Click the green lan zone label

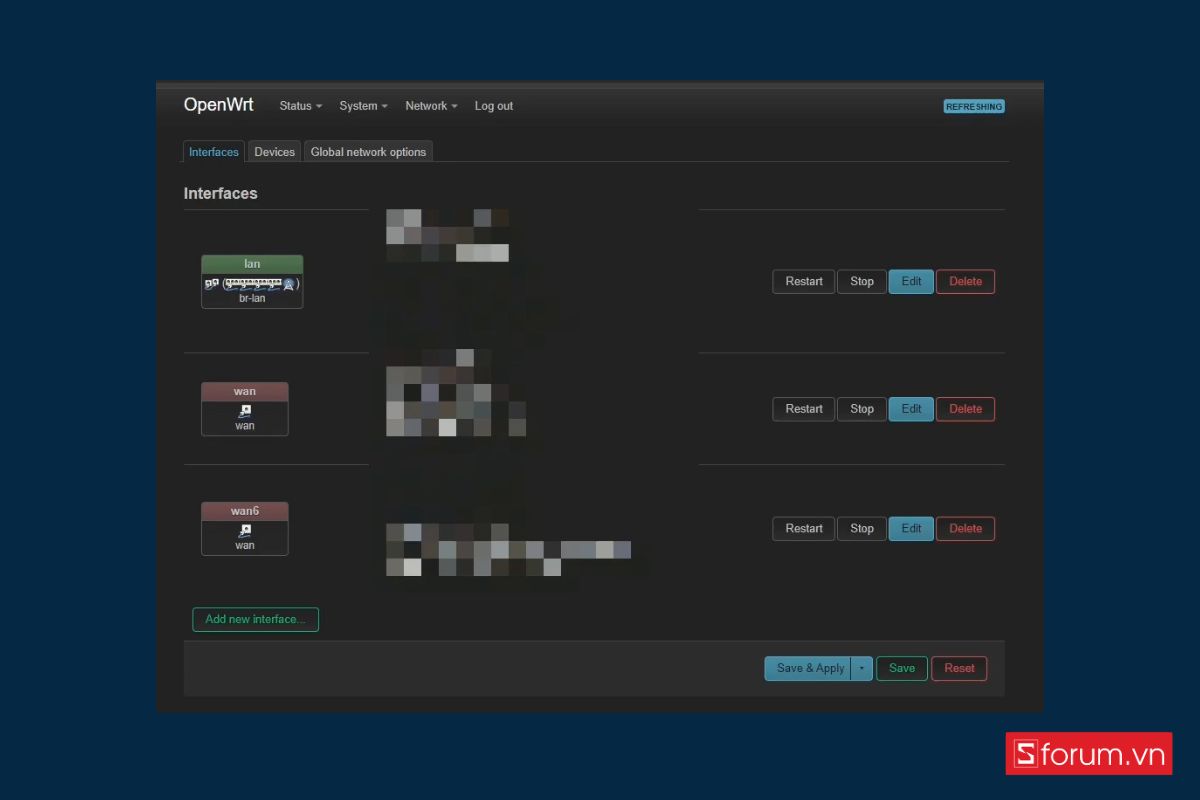[252, 264]
